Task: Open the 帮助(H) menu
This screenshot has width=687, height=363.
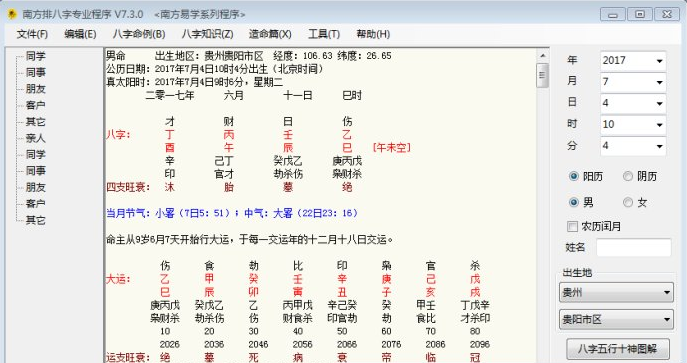Action: click(x=373, y=34)
